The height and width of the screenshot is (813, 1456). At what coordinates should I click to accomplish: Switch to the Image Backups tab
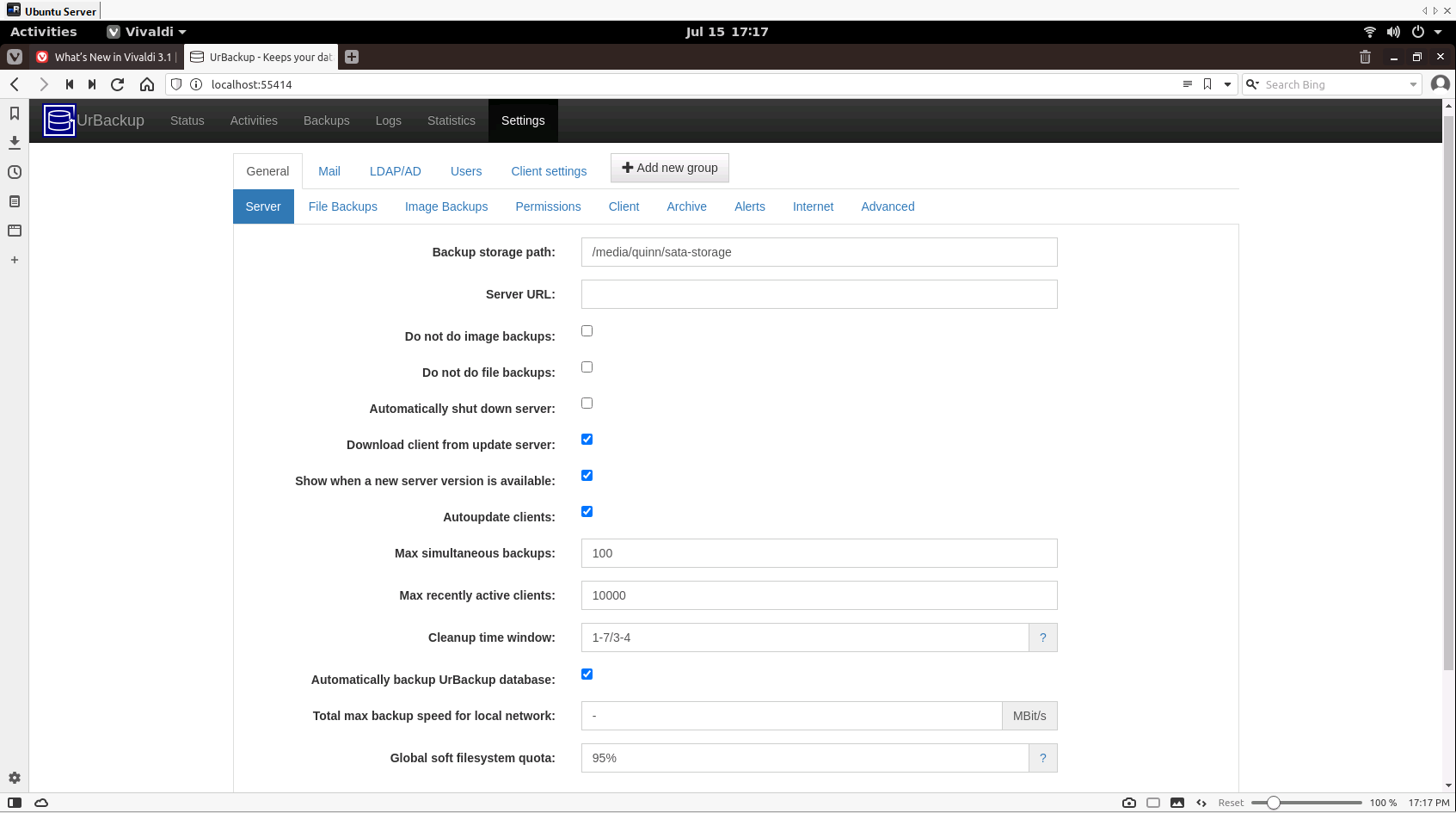click(x=446, y=206)
